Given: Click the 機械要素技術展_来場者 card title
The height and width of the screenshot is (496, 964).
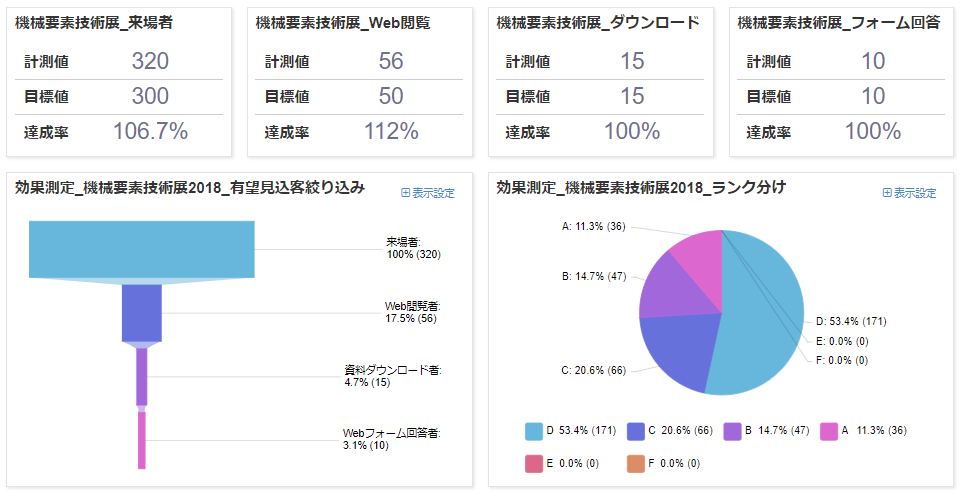Looking at the screenshot, I should pyautogui.click(x=94, y=22).
